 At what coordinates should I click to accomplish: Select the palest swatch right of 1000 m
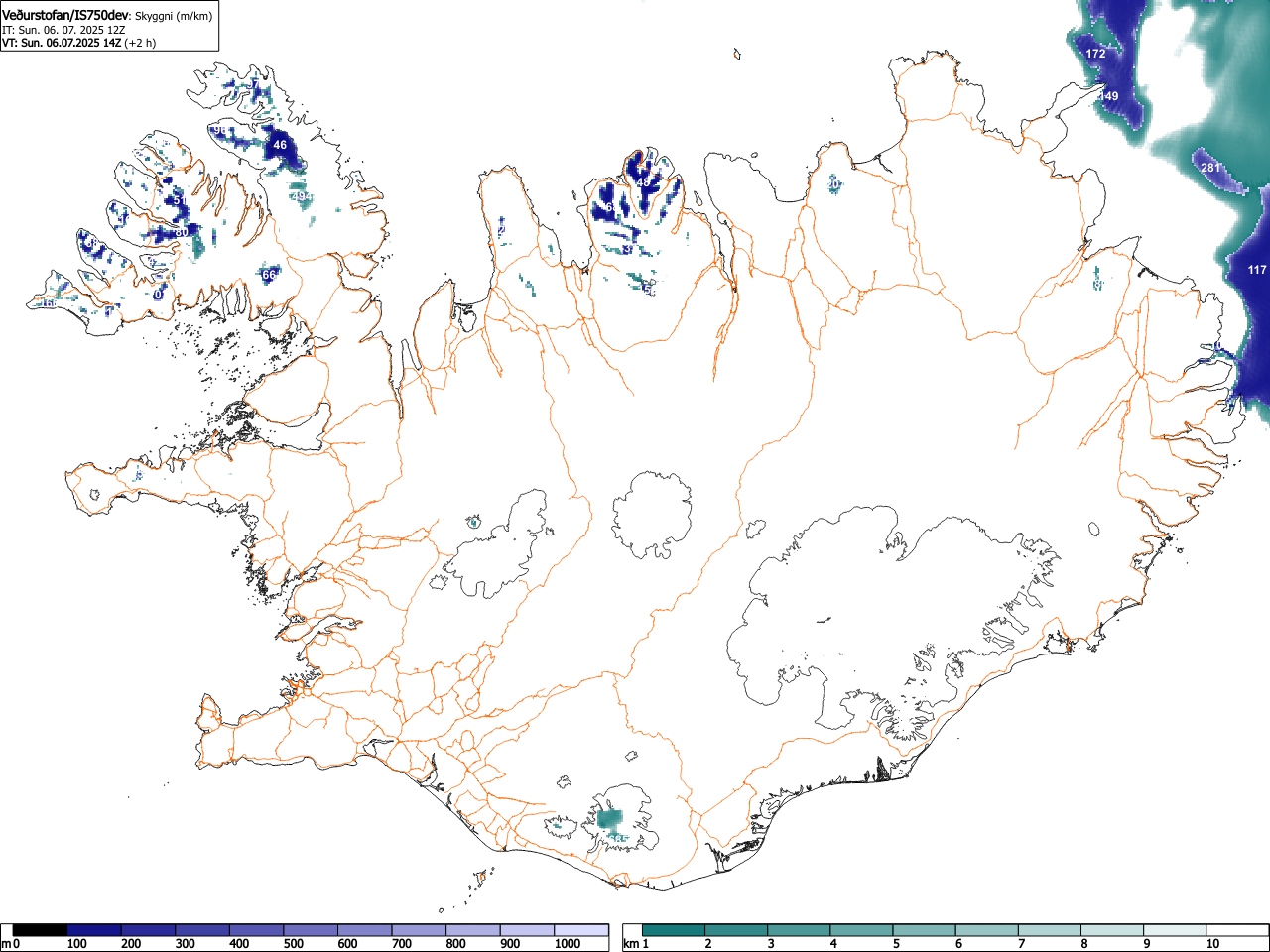(x=581, y=930)
